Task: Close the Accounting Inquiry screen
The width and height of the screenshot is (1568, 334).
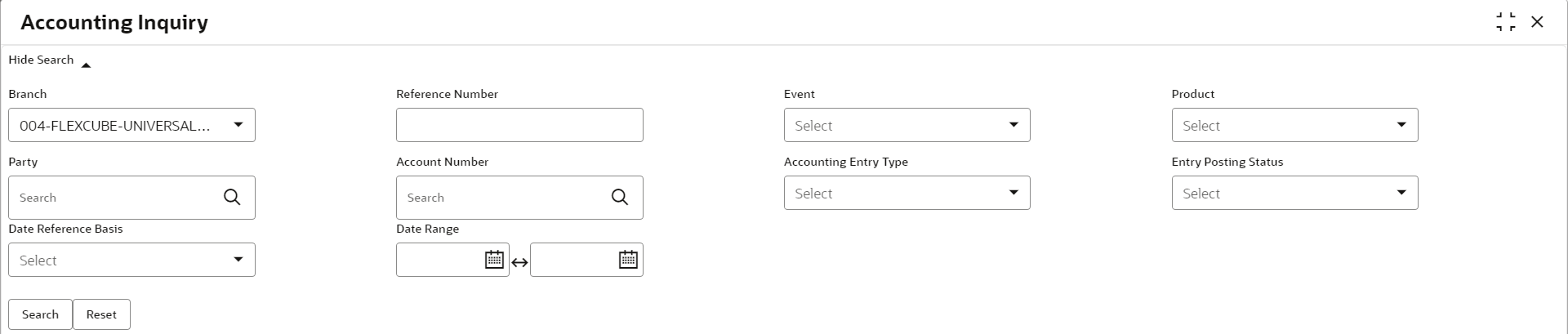Action: coord(1537,22)
